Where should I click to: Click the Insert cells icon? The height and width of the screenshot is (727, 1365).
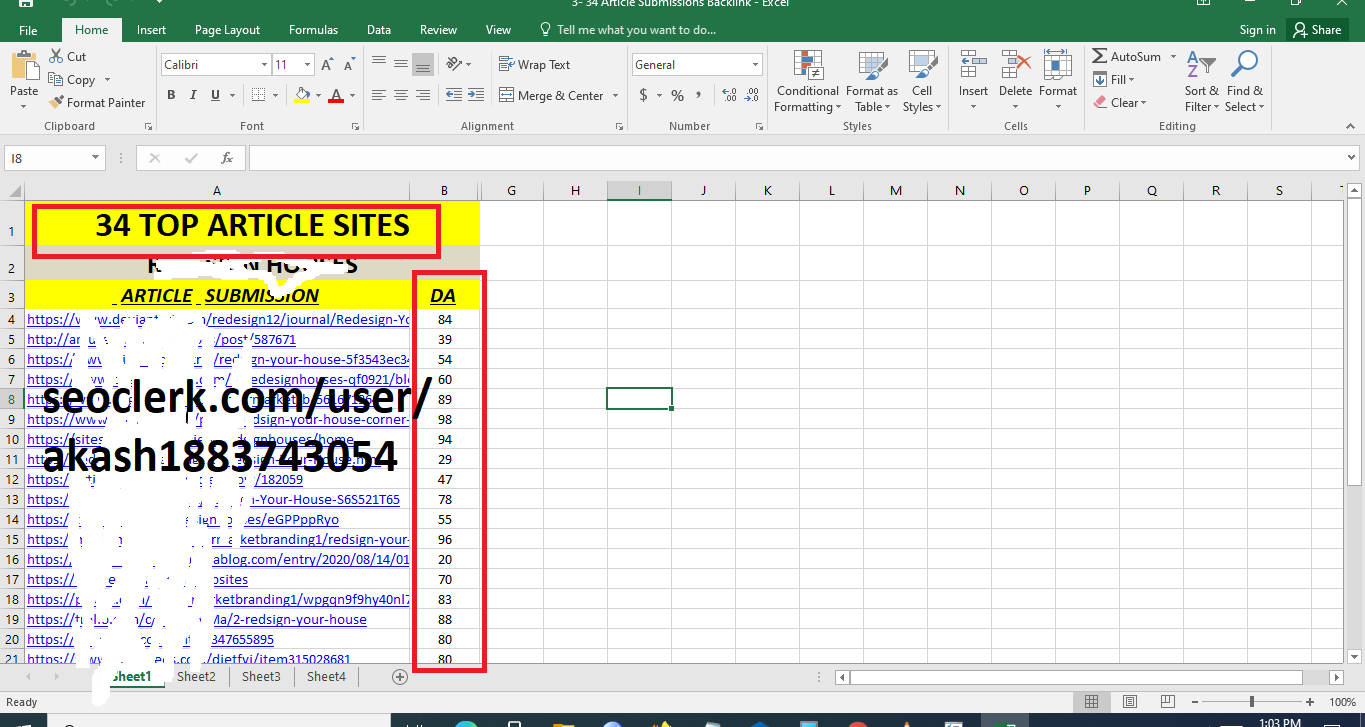pos(972,66)
